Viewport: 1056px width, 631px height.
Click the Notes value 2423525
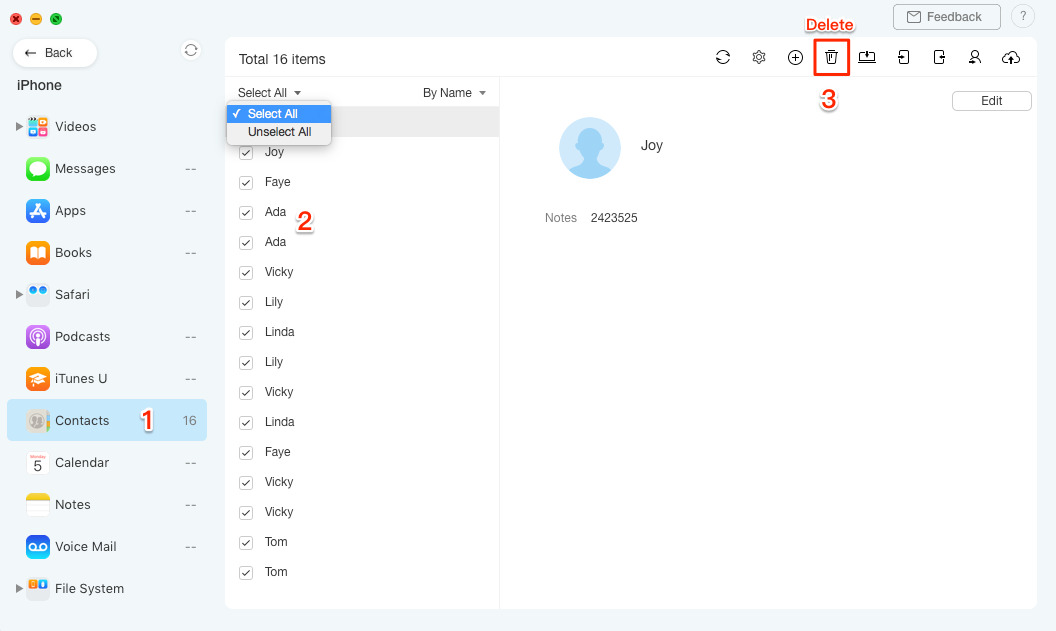click(614, 218)
